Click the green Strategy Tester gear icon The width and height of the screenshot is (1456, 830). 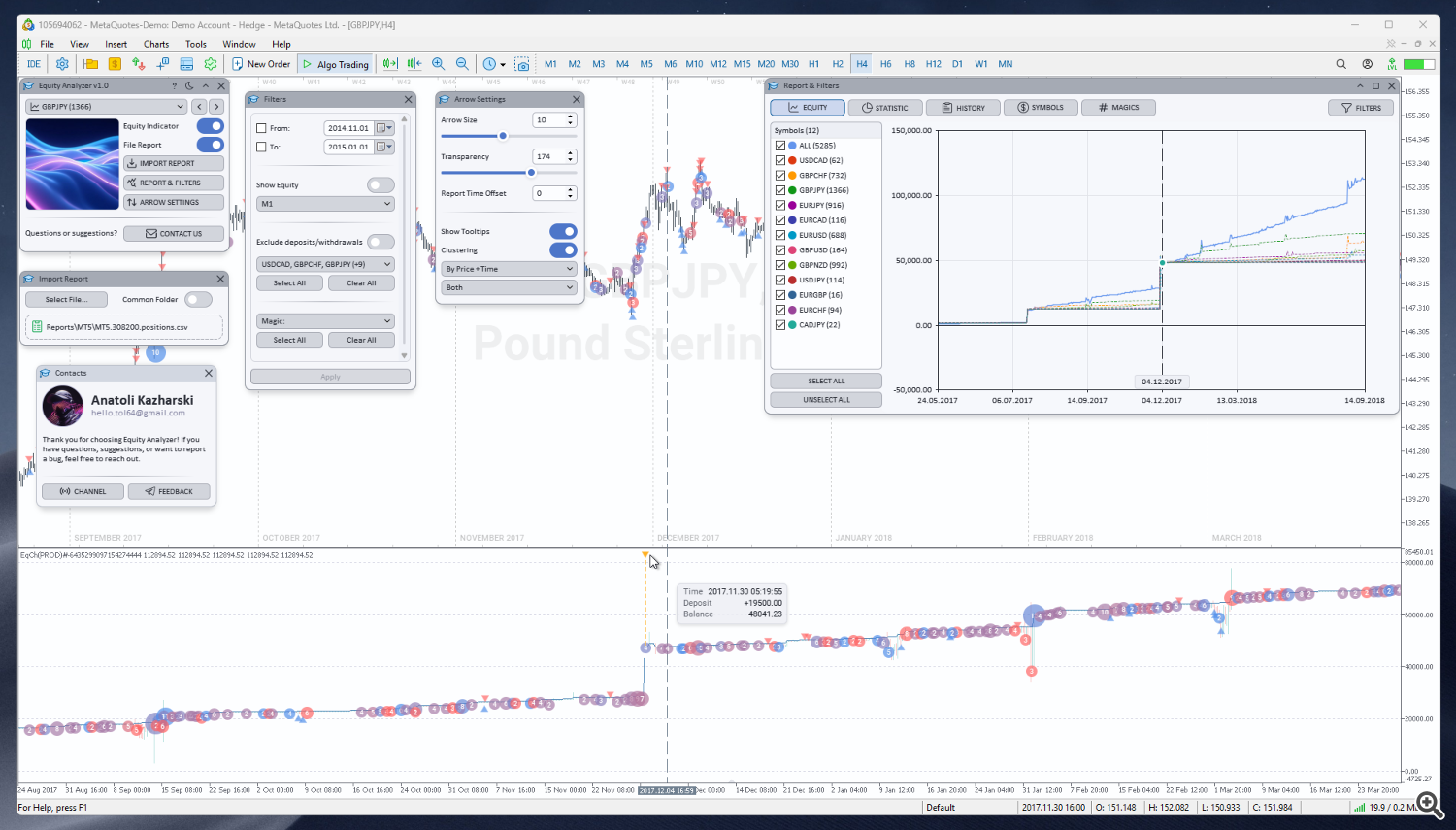coord(211,64)
